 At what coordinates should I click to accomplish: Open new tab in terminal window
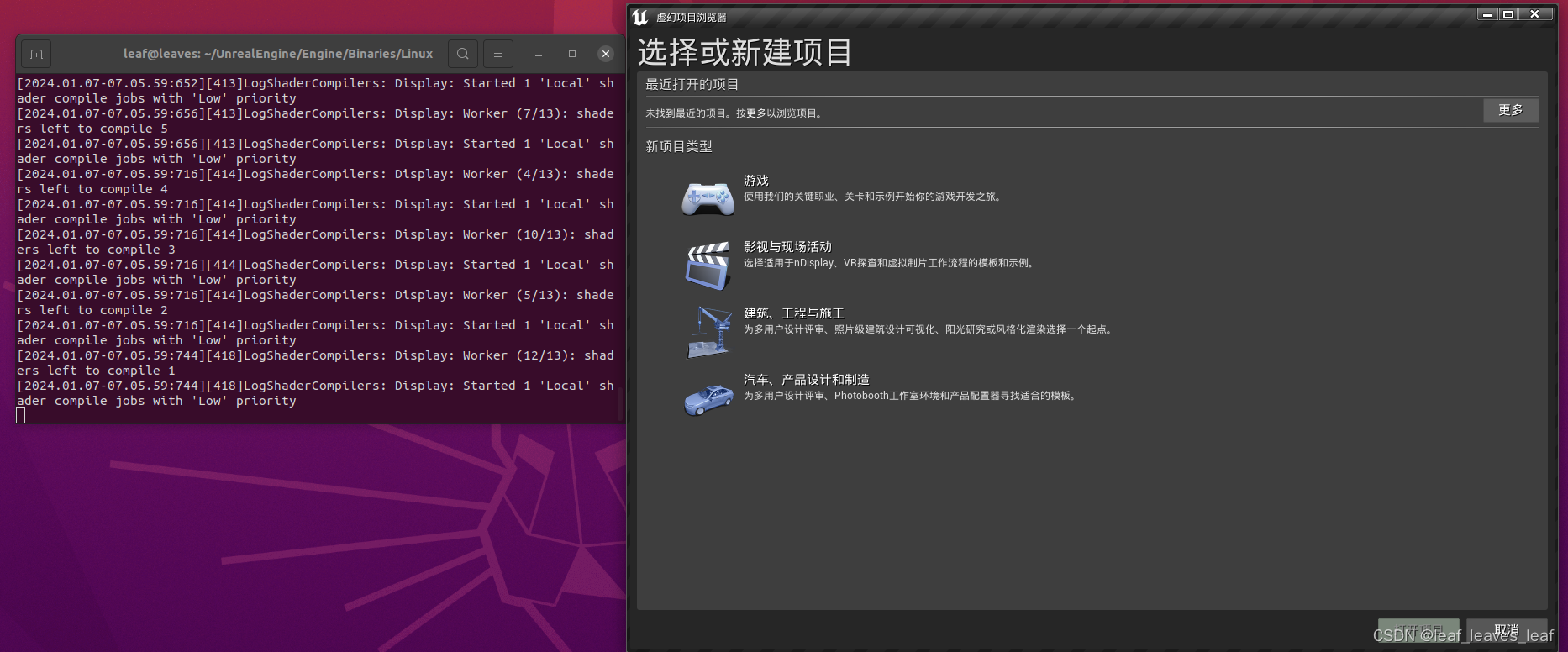[36, 54]
